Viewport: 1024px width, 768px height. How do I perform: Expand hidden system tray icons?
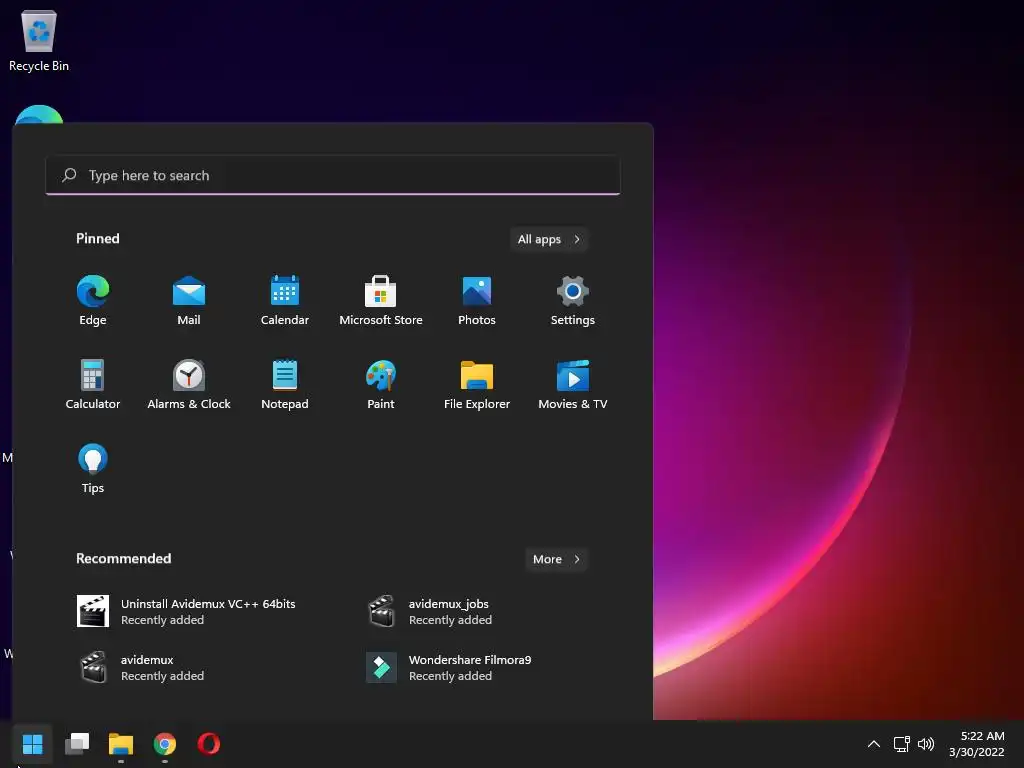point(874,744)
